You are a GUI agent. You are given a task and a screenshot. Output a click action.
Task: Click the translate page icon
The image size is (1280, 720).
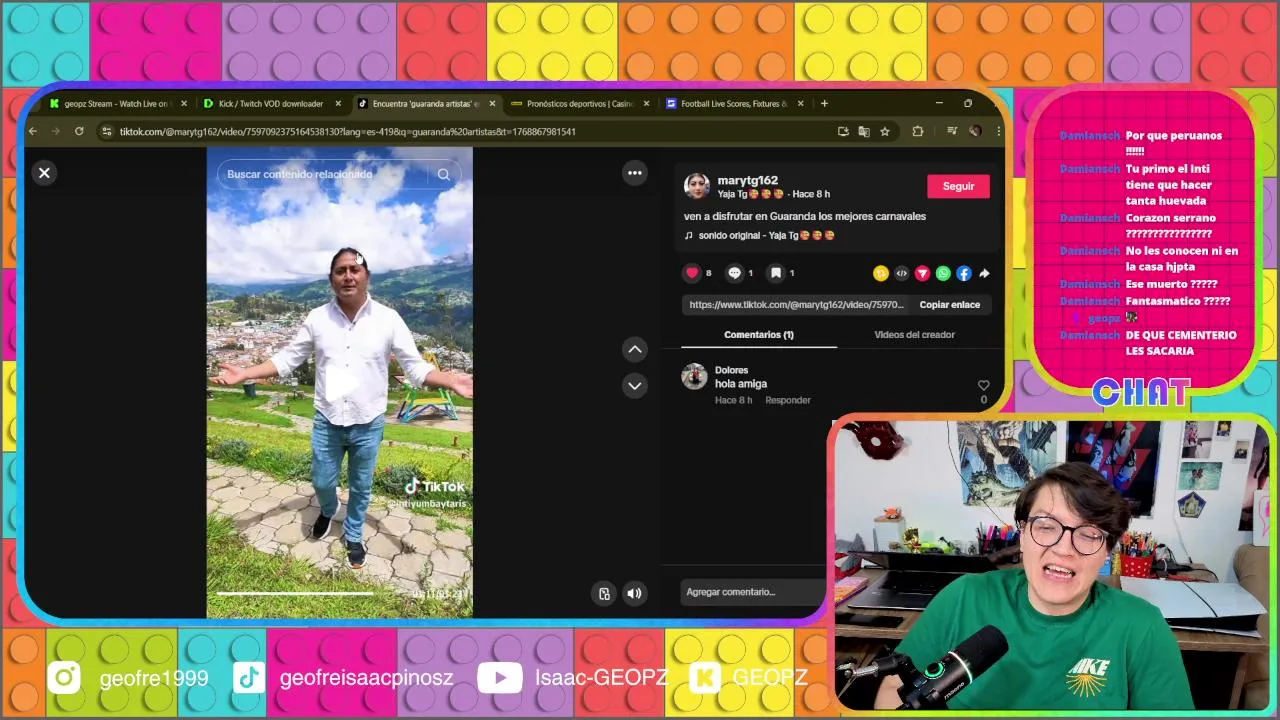864,132
